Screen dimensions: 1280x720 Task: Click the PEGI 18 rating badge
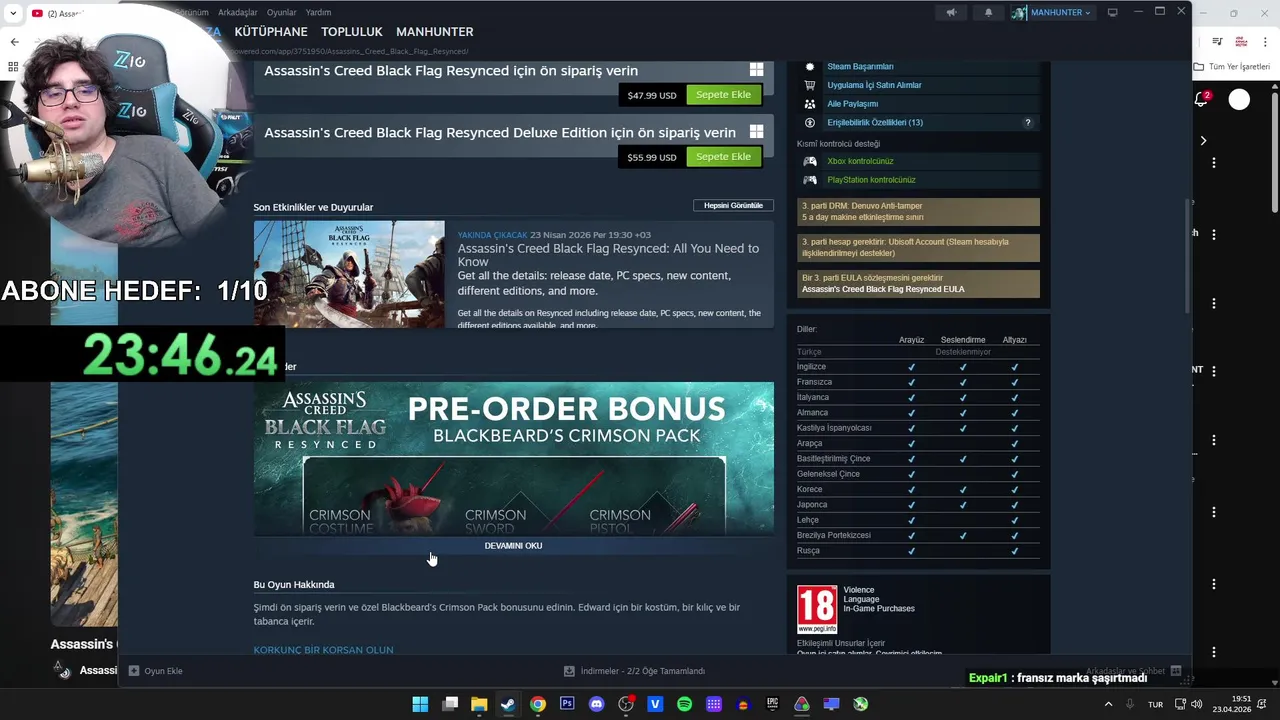pos(817,609)
